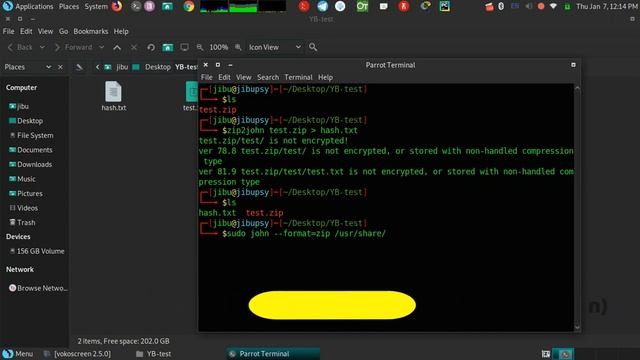Open the file manager File menu

click(8, 31)
